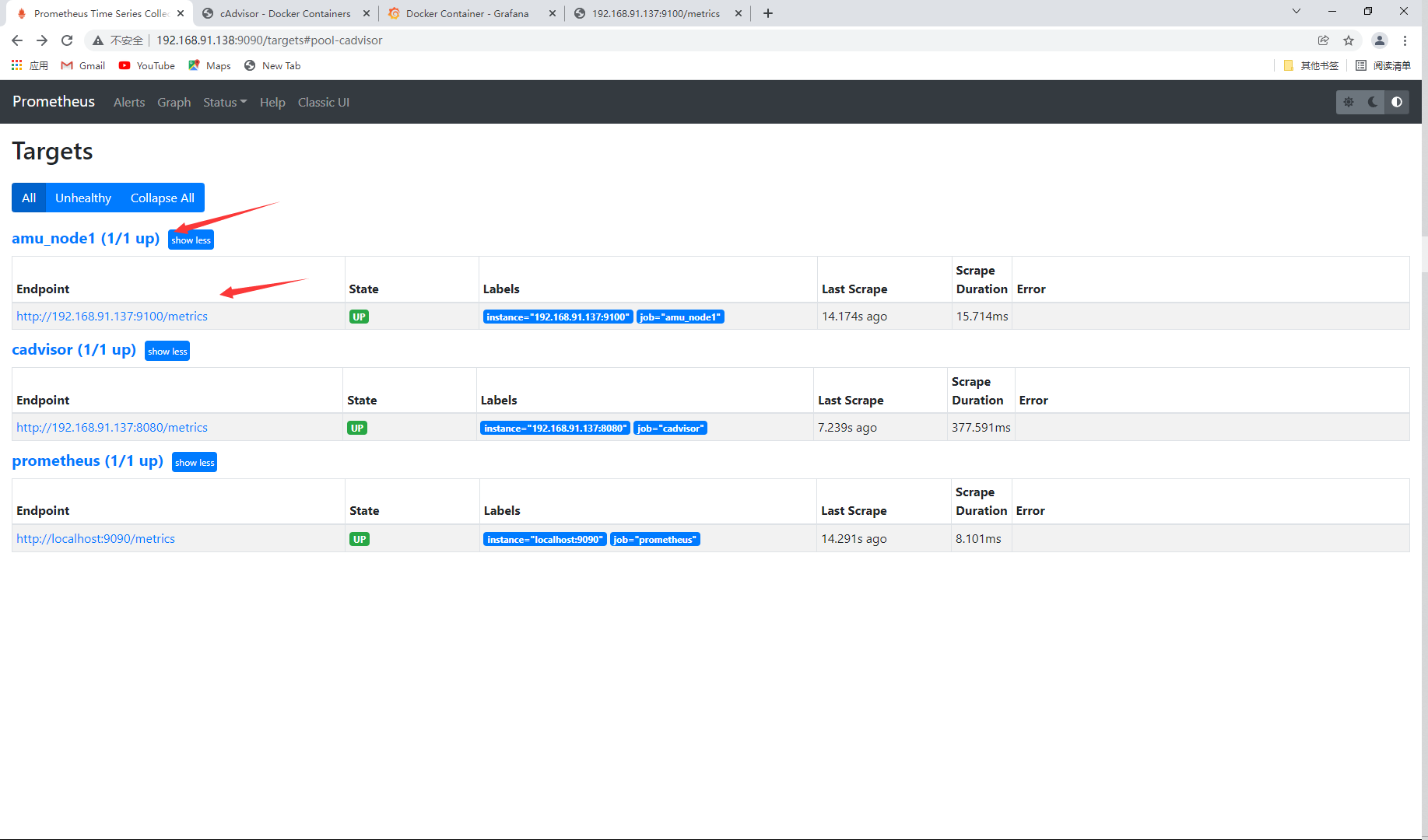Viewport: 1428px width, 840px height.
Task: Open the Graph page
Action: point(174,102)
